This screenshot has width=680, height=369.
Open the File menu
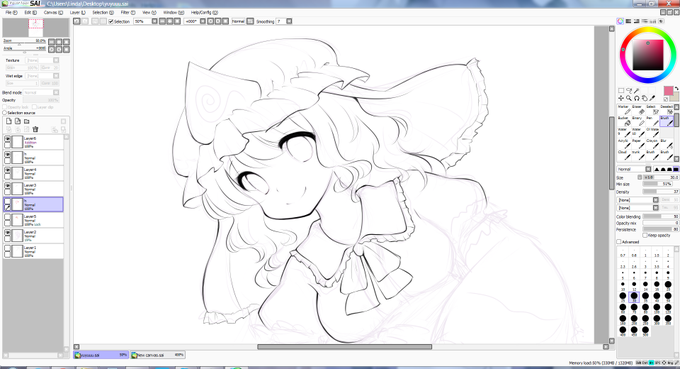11,13
